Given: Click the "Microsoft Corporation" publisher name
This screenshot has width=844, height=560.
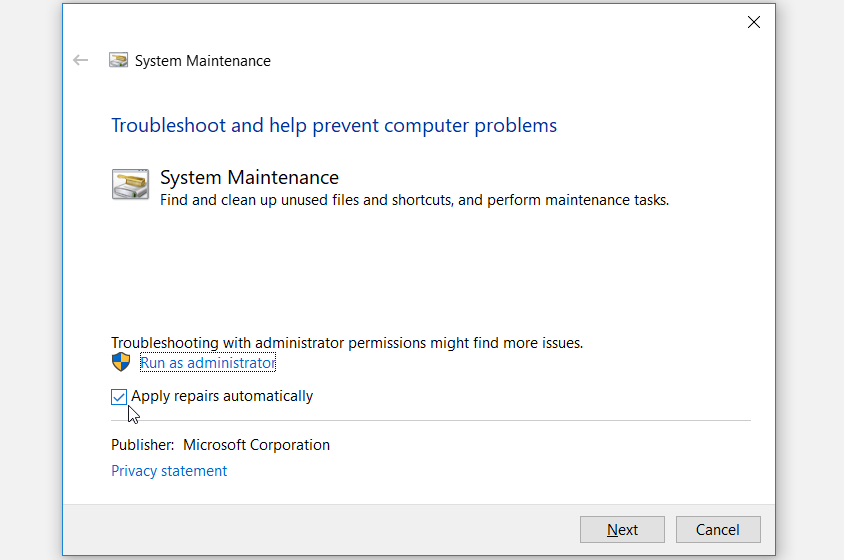Looking at the screenshot, I should point(256,445).
